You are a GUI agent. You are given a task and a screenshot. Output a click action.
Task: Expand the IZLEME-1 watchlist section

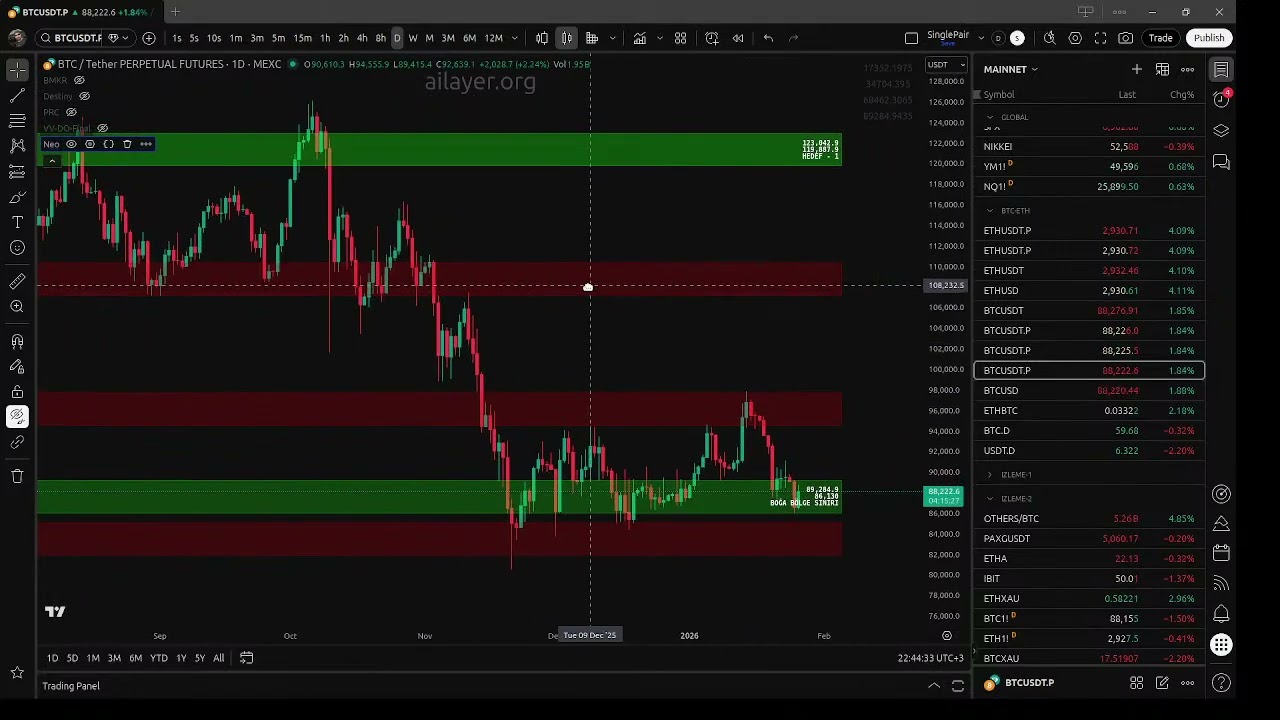(x=990, y=475)
